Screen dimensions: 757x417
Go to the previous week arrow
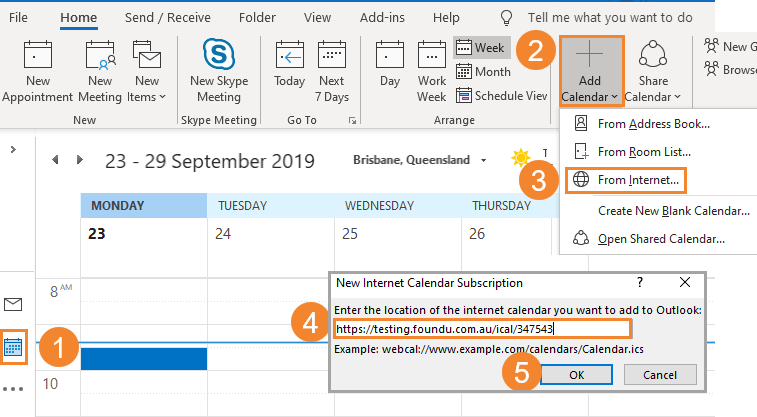pyautogui.click(x=55, y=160)
